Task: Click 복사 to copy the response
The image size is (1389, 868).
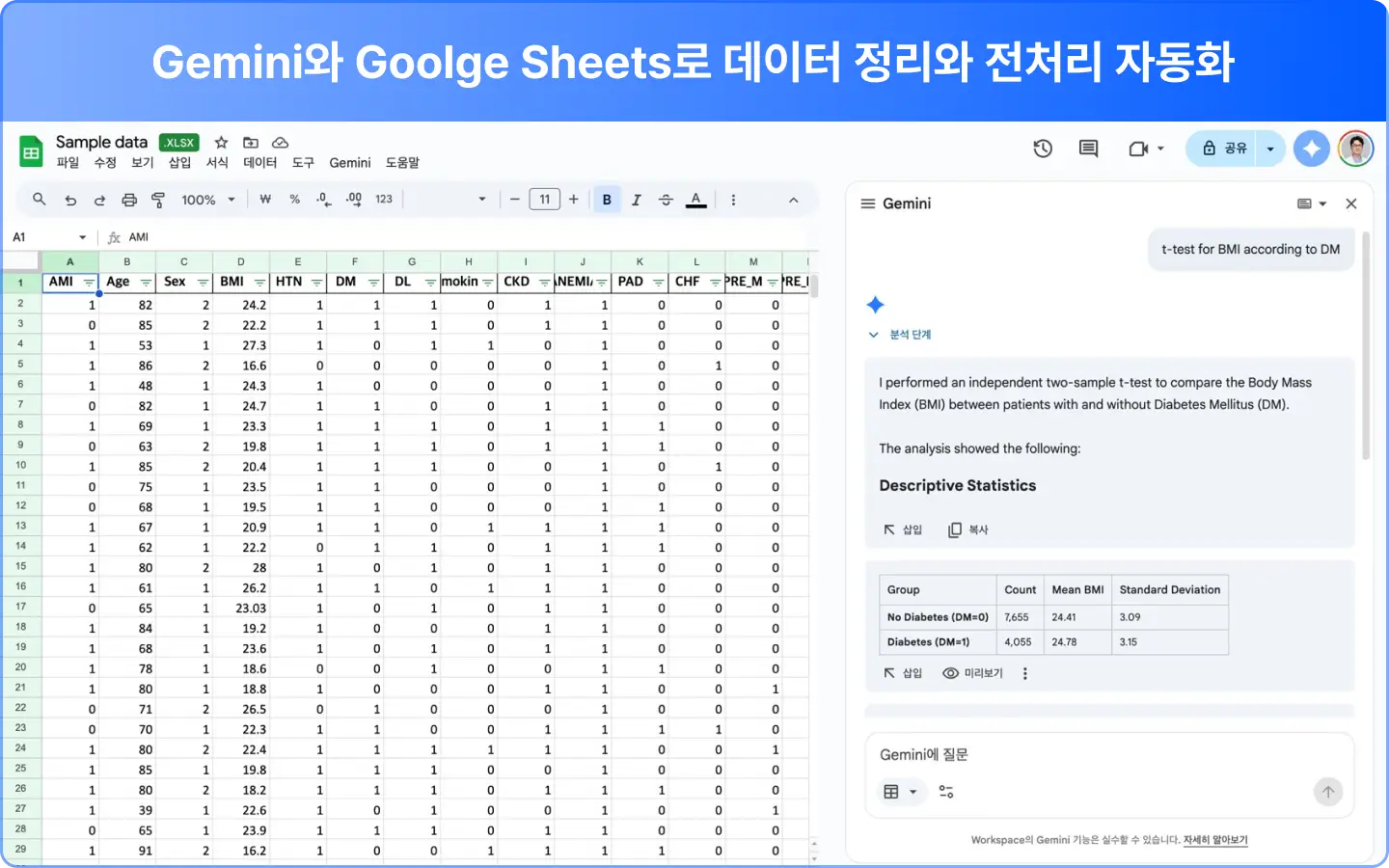Action: click(x=968, y=529)
